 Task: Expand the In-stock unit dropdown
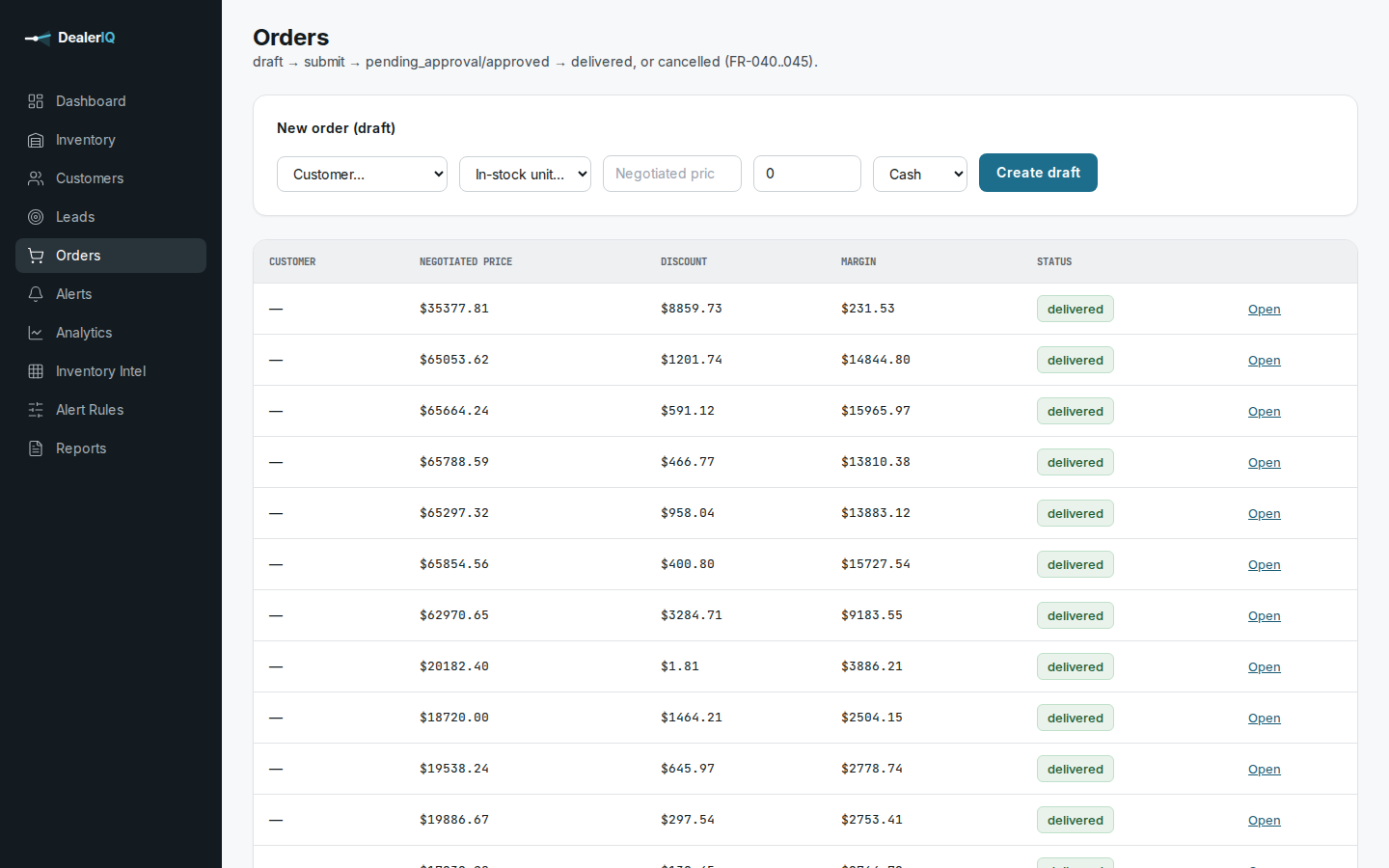point(525,174)
